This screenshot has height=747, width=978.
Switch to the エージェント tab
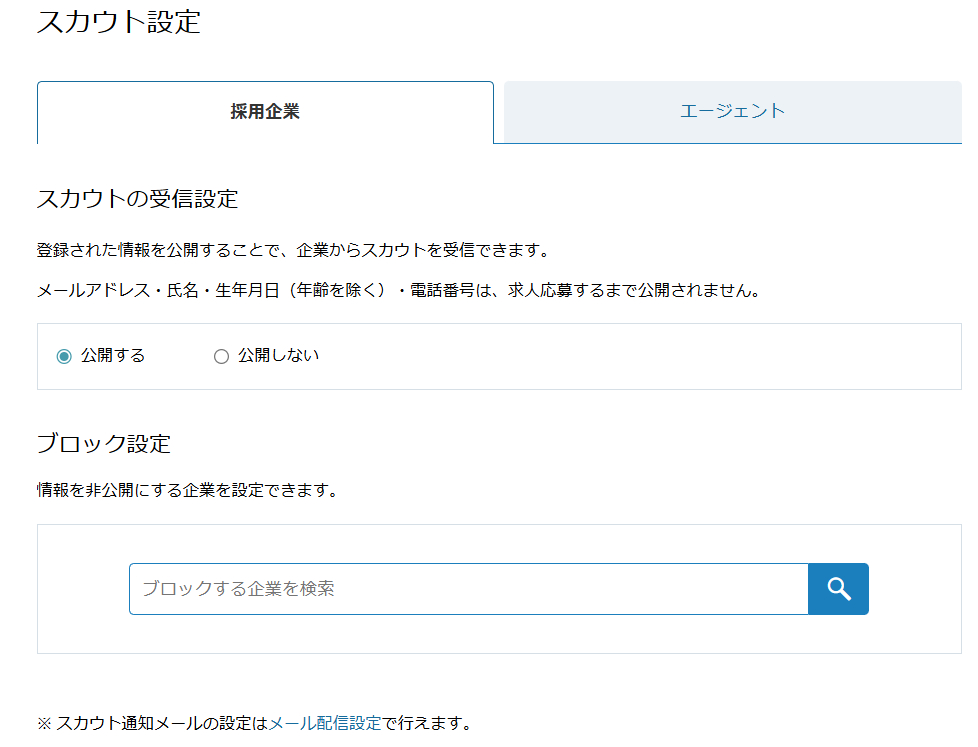pos(732,112)
